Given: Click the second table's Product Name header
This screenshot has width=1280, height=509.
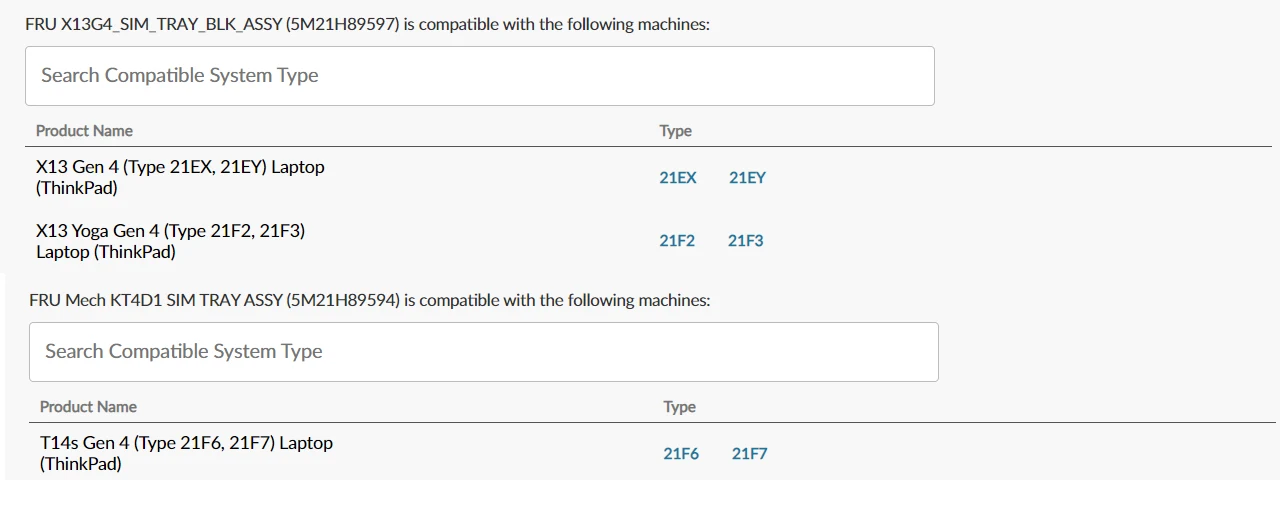Looking at the screenshot, I should pyautogui.click(x=88, y=407).
